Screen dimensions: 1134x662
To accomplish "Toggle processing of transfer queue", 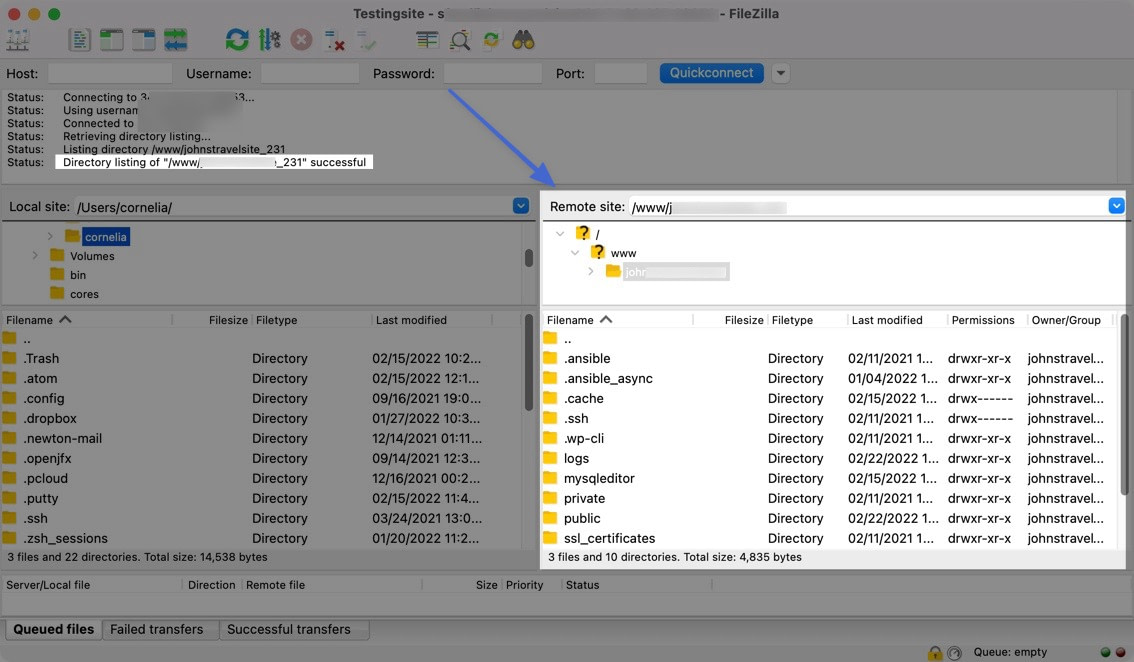I will 269,40.
